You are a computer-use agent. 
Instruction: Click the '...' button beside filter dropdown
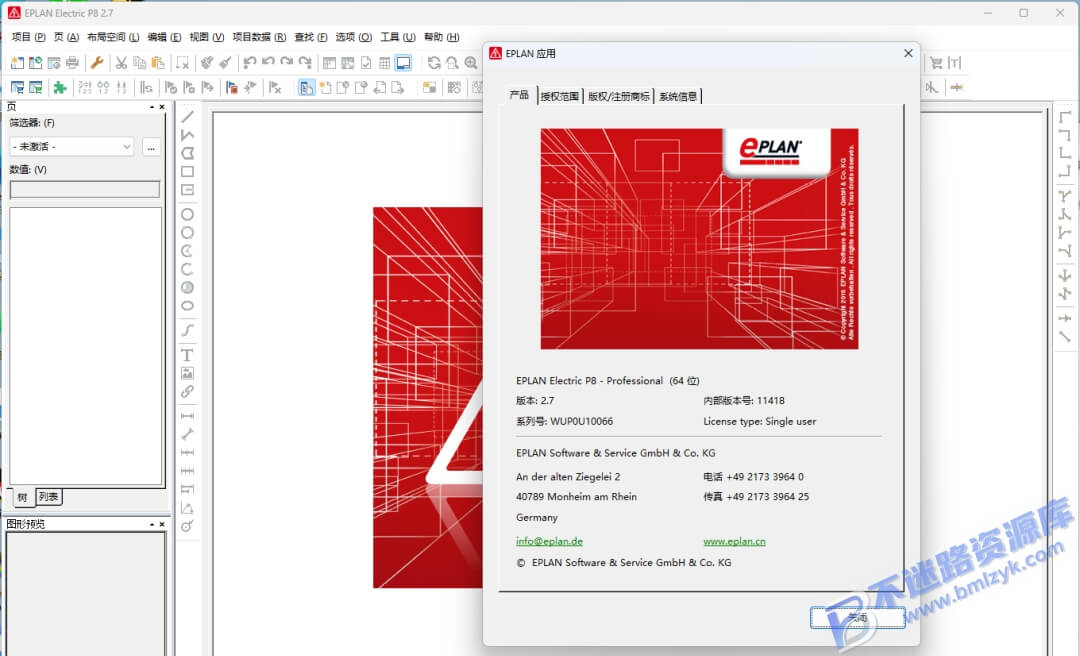click(x=151, y=147)
